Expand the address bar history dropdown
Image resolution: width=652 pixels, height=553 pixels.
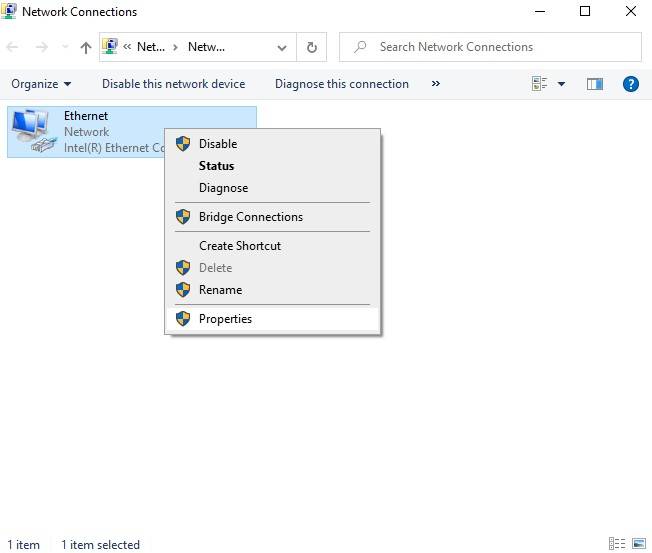tap(282, 47)
